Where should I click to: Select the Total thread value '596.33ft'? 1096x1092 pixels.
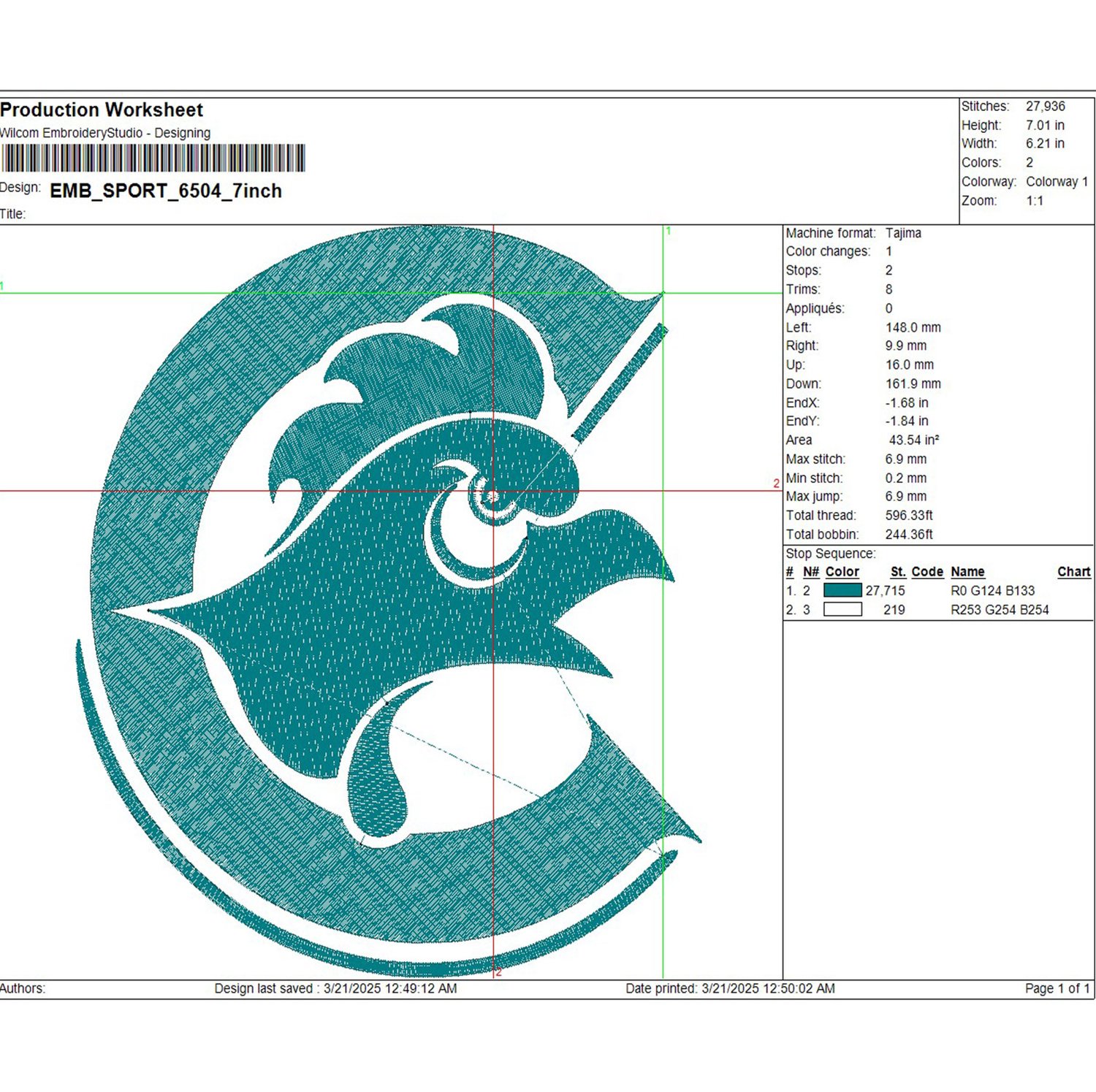pos(909,515)
